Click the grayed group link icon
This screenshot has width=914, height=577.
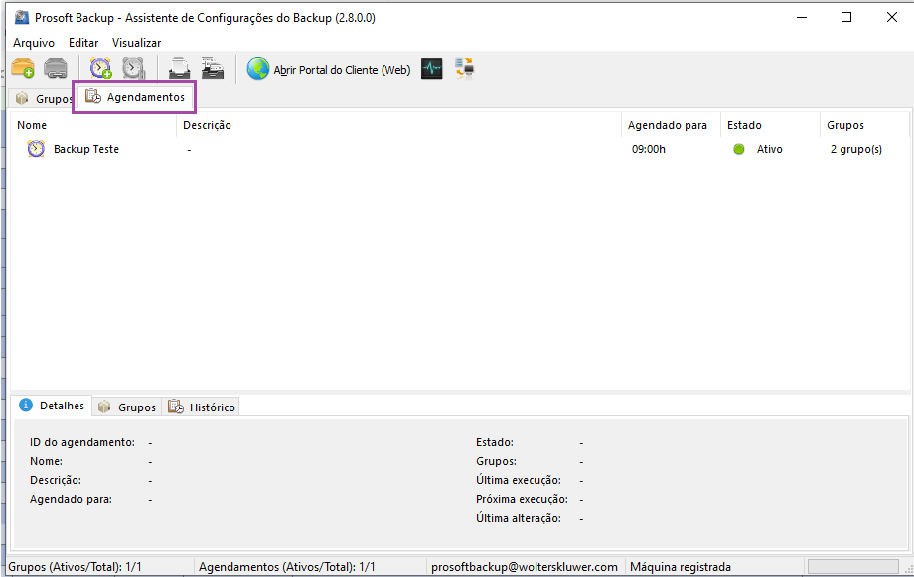56,69
